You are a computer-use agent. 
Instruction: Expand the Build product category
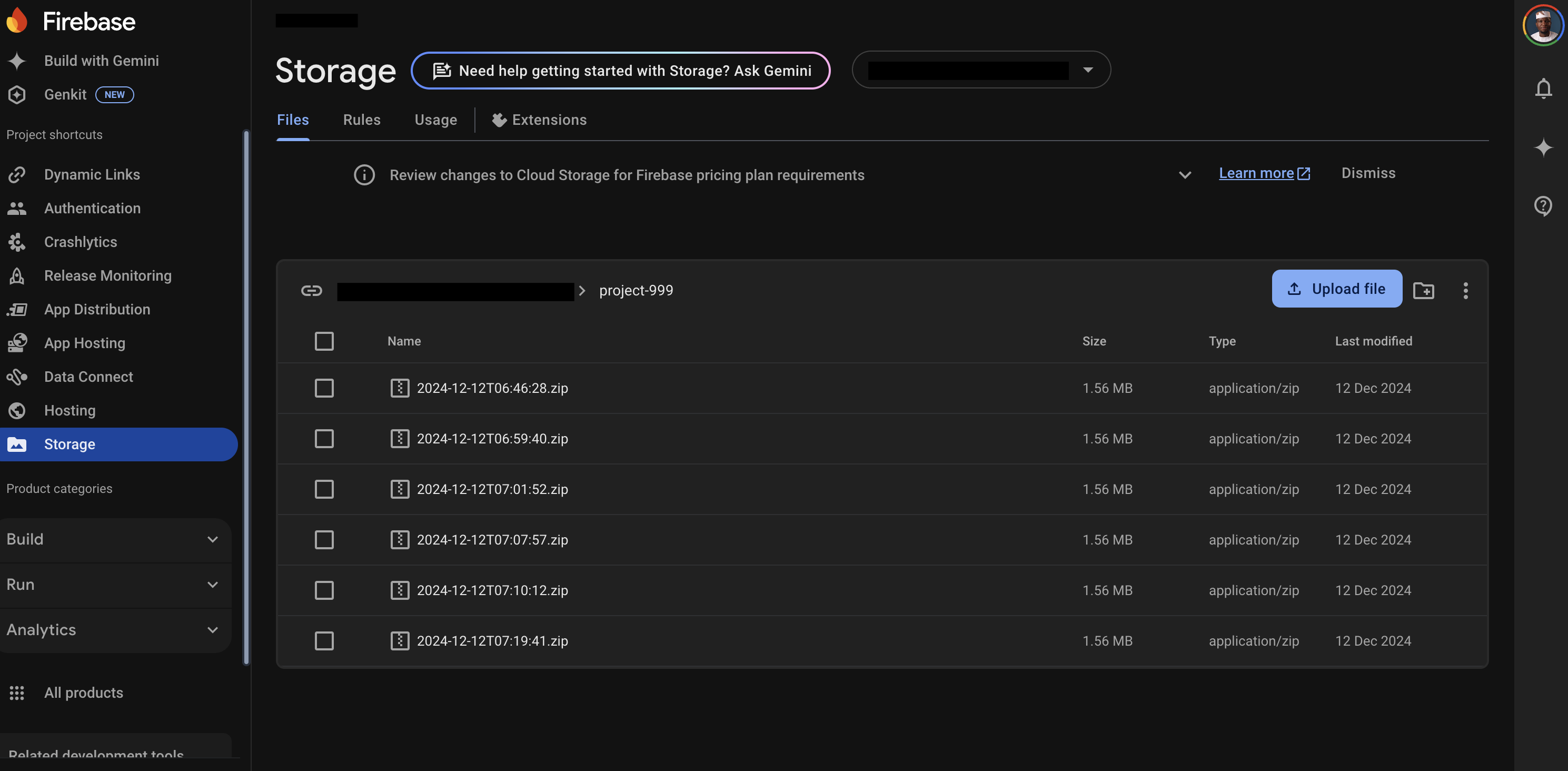(x=116, y=540)
